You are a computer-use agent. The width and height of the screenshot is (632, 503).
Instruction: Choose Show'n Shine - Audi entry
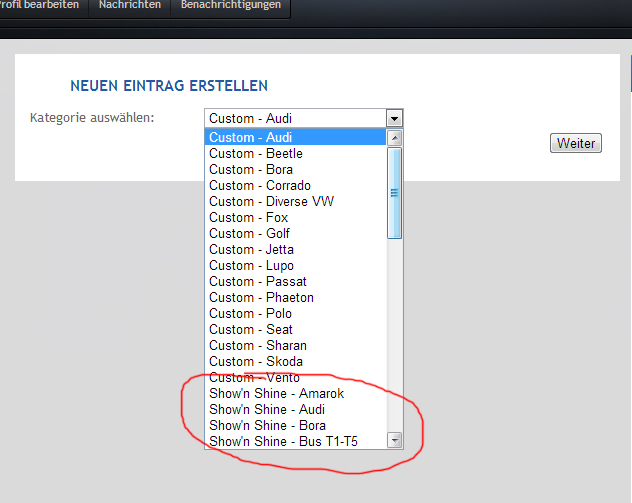267,410
